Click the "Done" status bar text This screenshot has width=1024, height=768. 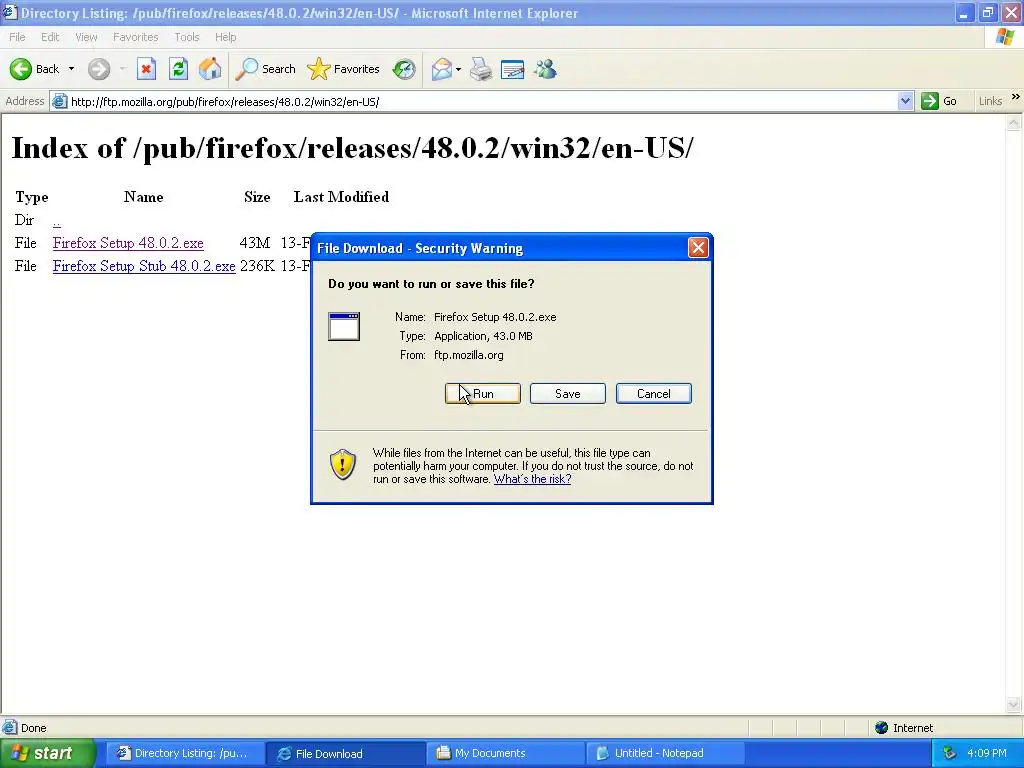point(34,728)
